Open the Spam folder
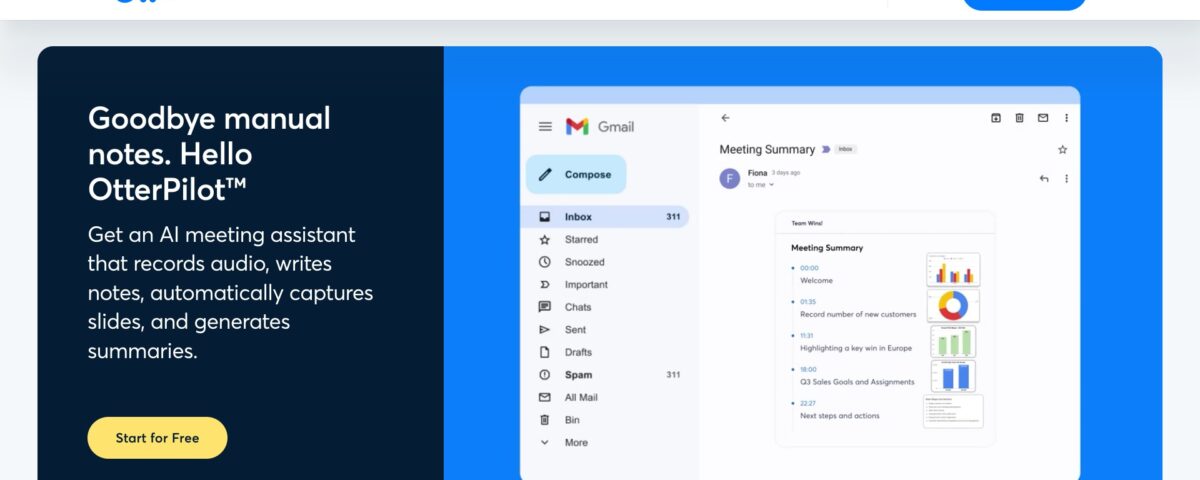Screen dimensions: 1200x480 (x=578, y=375)
